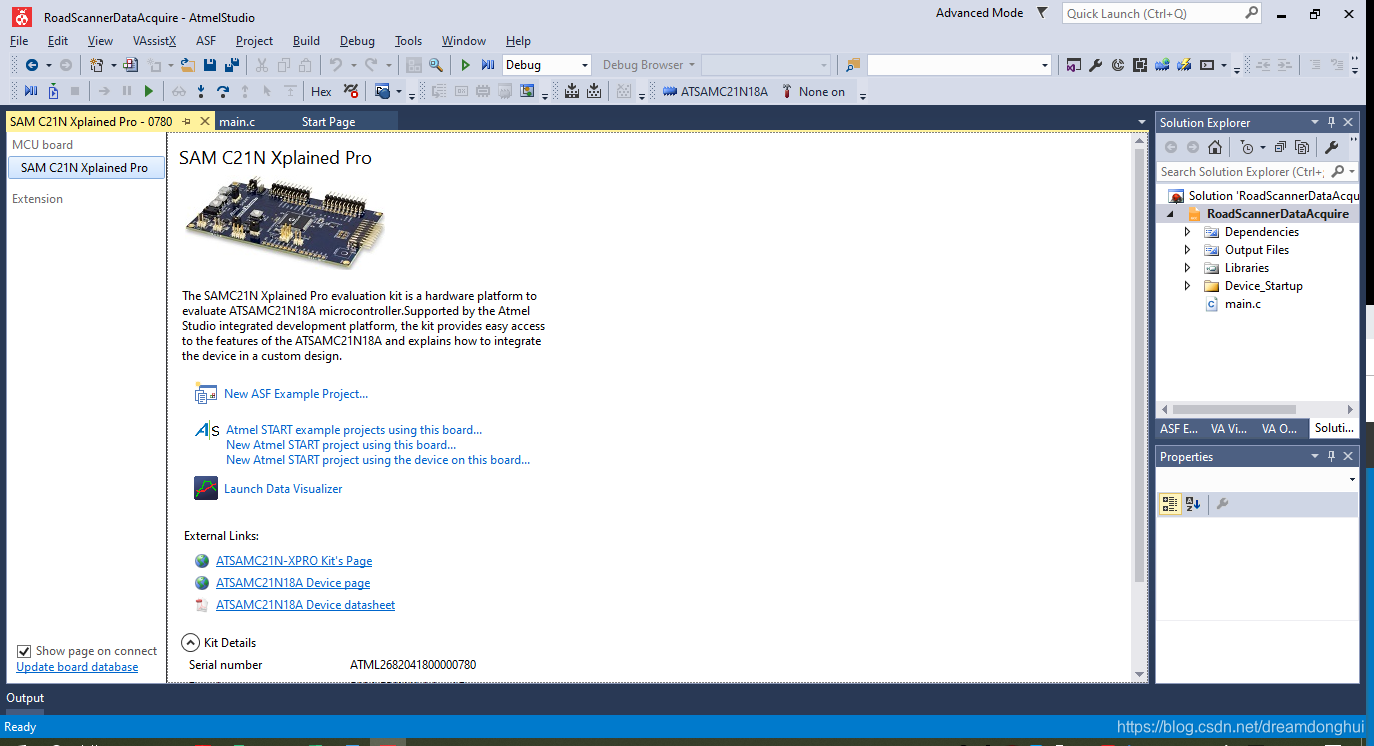The image size is (1374, 746).
Task: Click the Step Over debug icon
Action: click(x=223, y=91)
